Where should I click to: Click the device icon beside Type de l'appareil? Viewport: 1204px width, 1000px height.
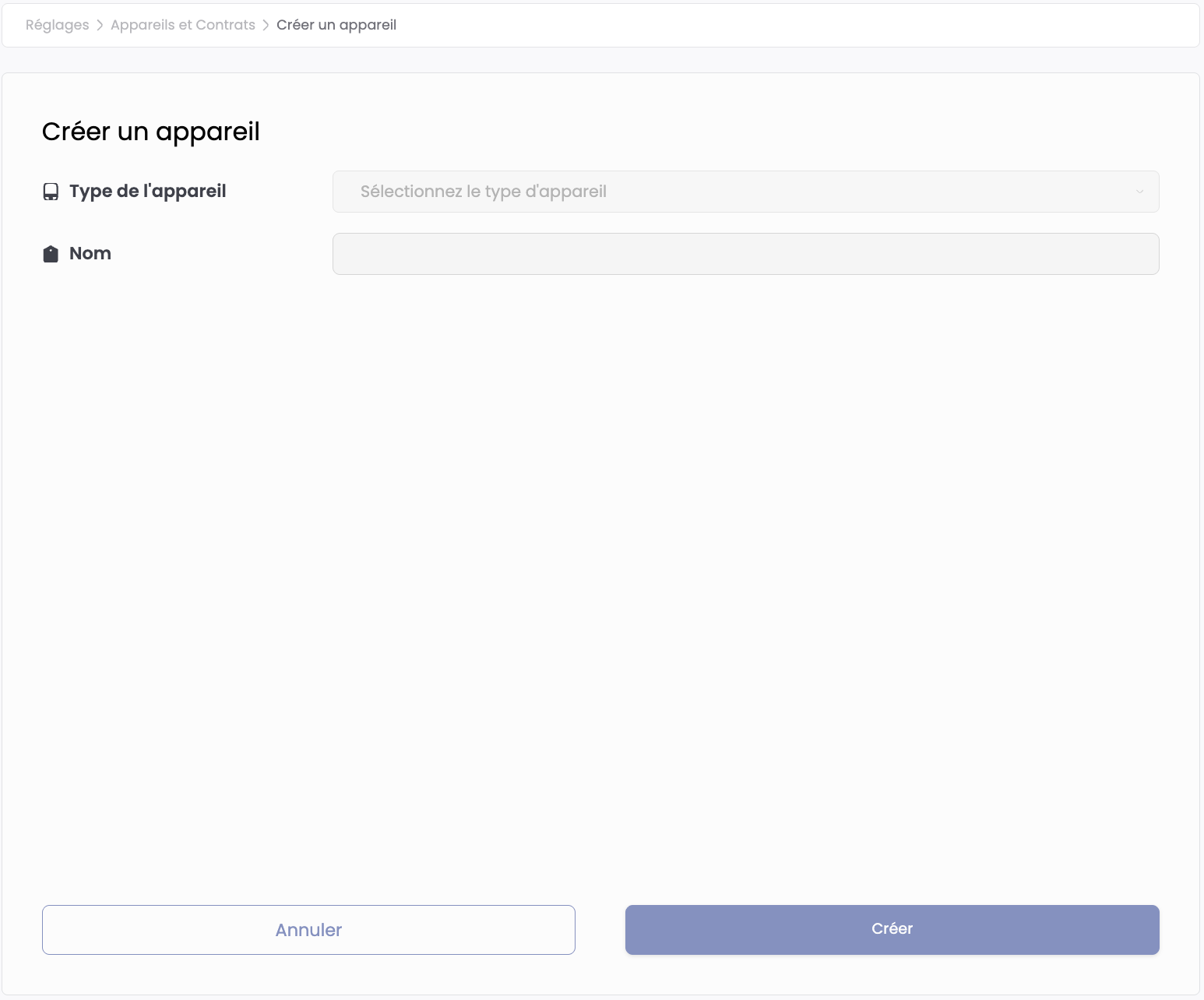pos(51,192)
